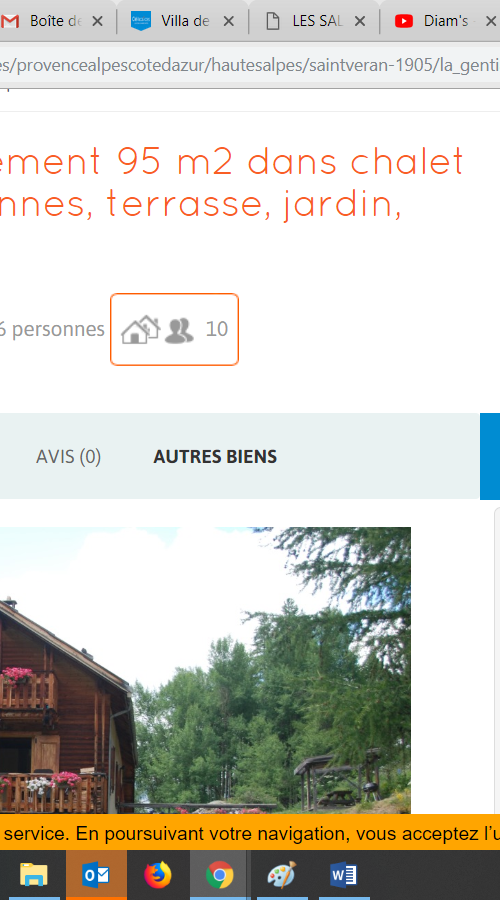Viewport: 500px width, 900px height.
Task: Open Paint from the taskbar
Action: 282,875
